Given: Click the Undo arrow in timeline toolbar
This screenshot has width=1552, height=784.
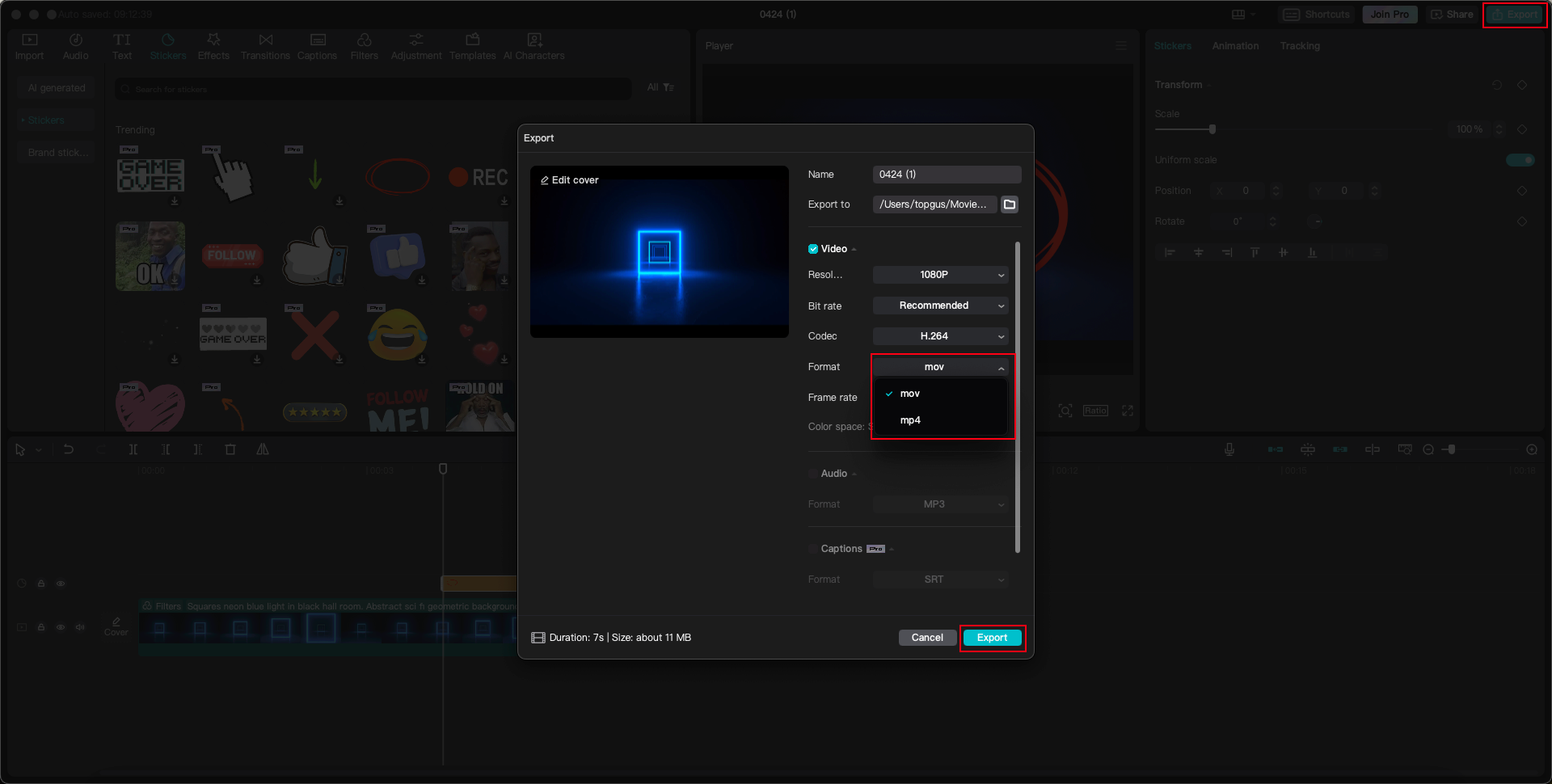Looking at the screenshot, I should pos(69,449).
